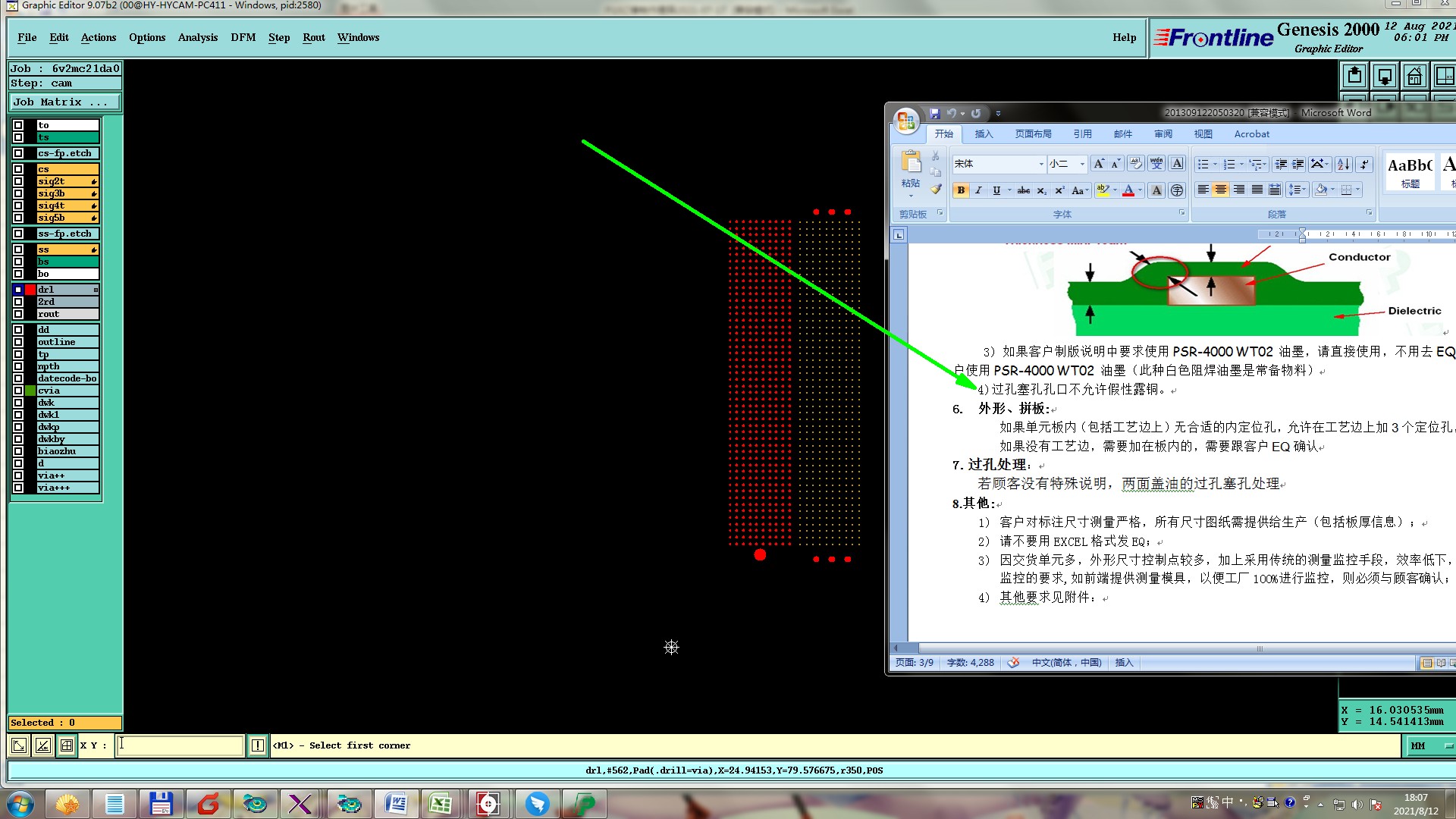The image size is (1456, 819).
Task: Toggle checkbox for the outline layer
Action: pyautogui.click(x=18, y=342)
